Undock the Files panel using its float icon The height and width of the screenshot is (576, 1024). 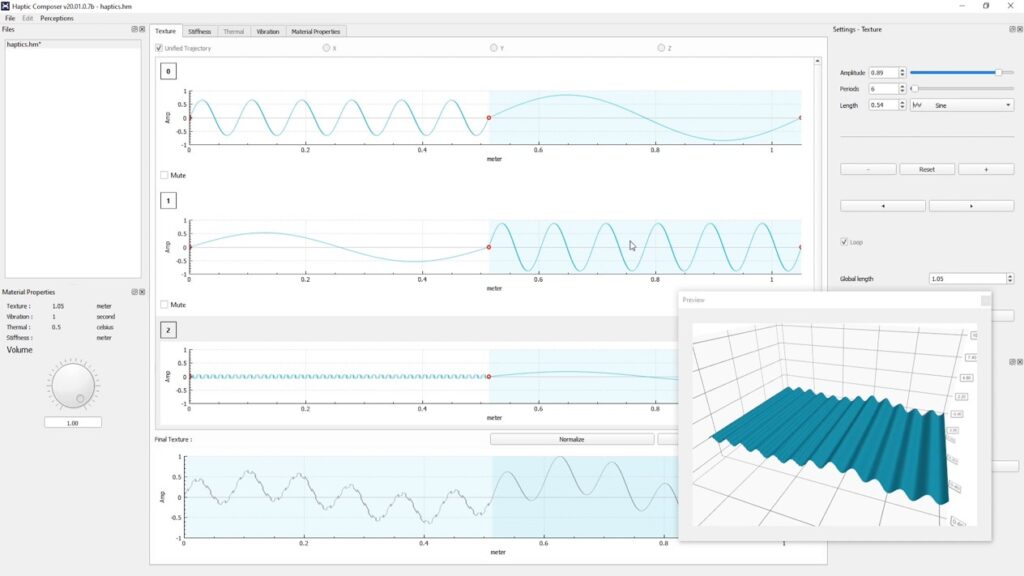(x=134, y=28)
